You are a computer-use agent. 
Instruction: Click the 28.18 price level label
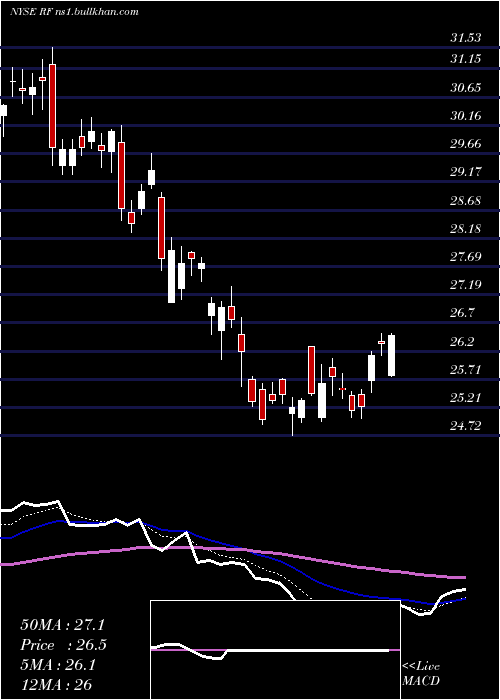(x=466, y=229)
